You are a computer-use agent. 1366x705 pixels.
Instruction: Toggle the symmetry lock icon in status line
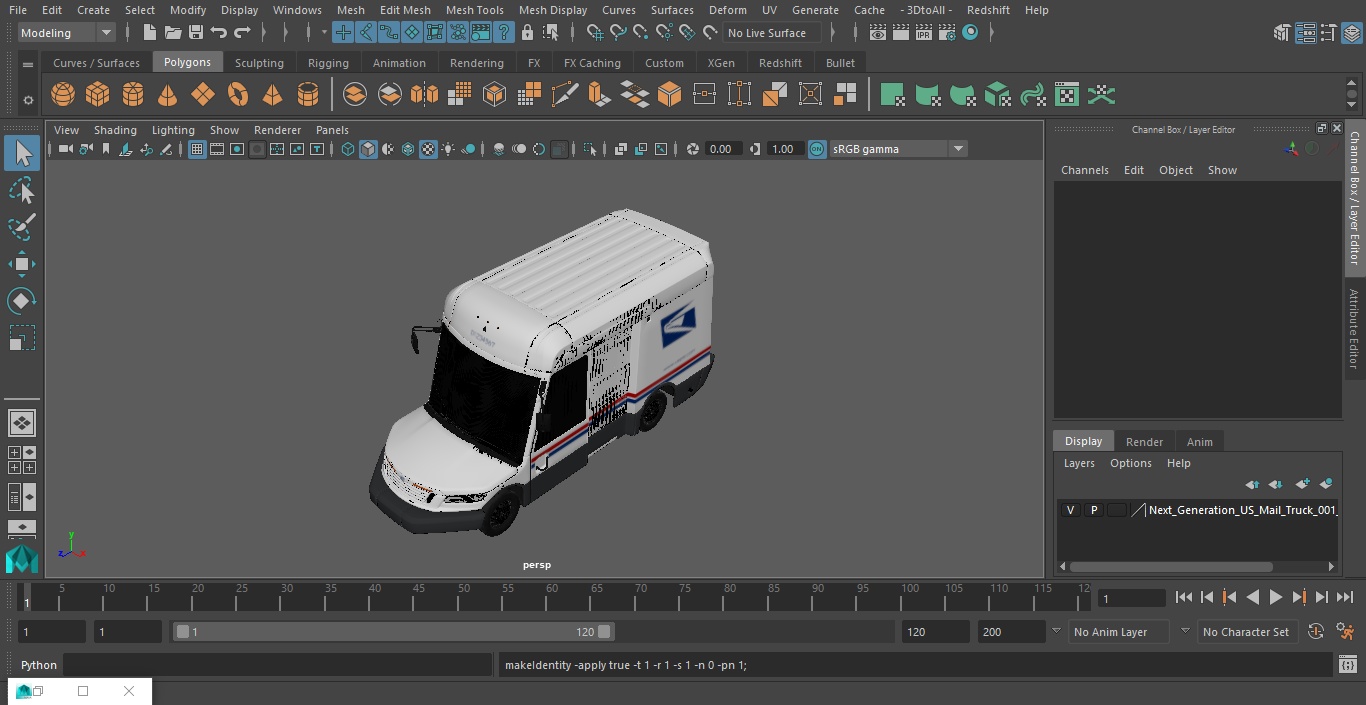[527, 33]
